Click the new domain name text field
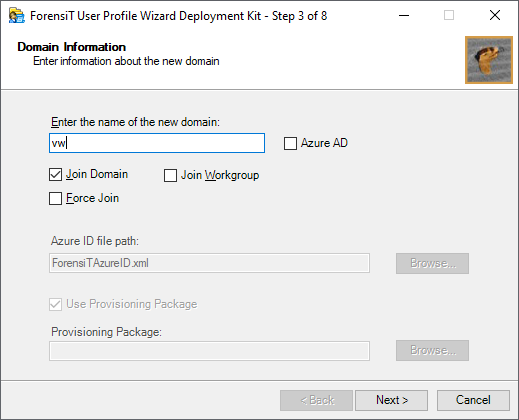 pyautogui.click(x=157, y=143)
